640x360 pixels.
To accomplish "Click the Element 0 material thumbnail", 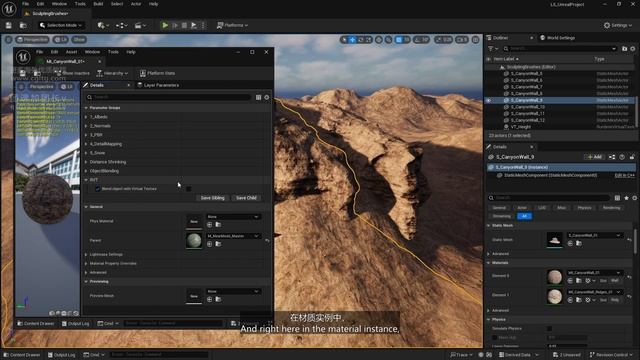I will tap(554, 277).
